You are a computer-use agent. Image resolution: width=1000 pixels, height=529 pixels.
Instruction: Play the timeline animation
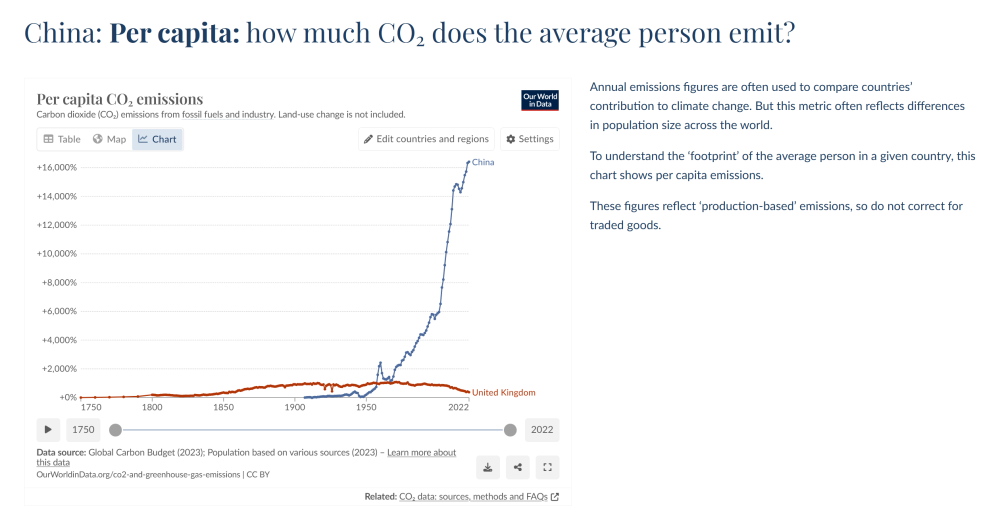(x=48, y=429)
